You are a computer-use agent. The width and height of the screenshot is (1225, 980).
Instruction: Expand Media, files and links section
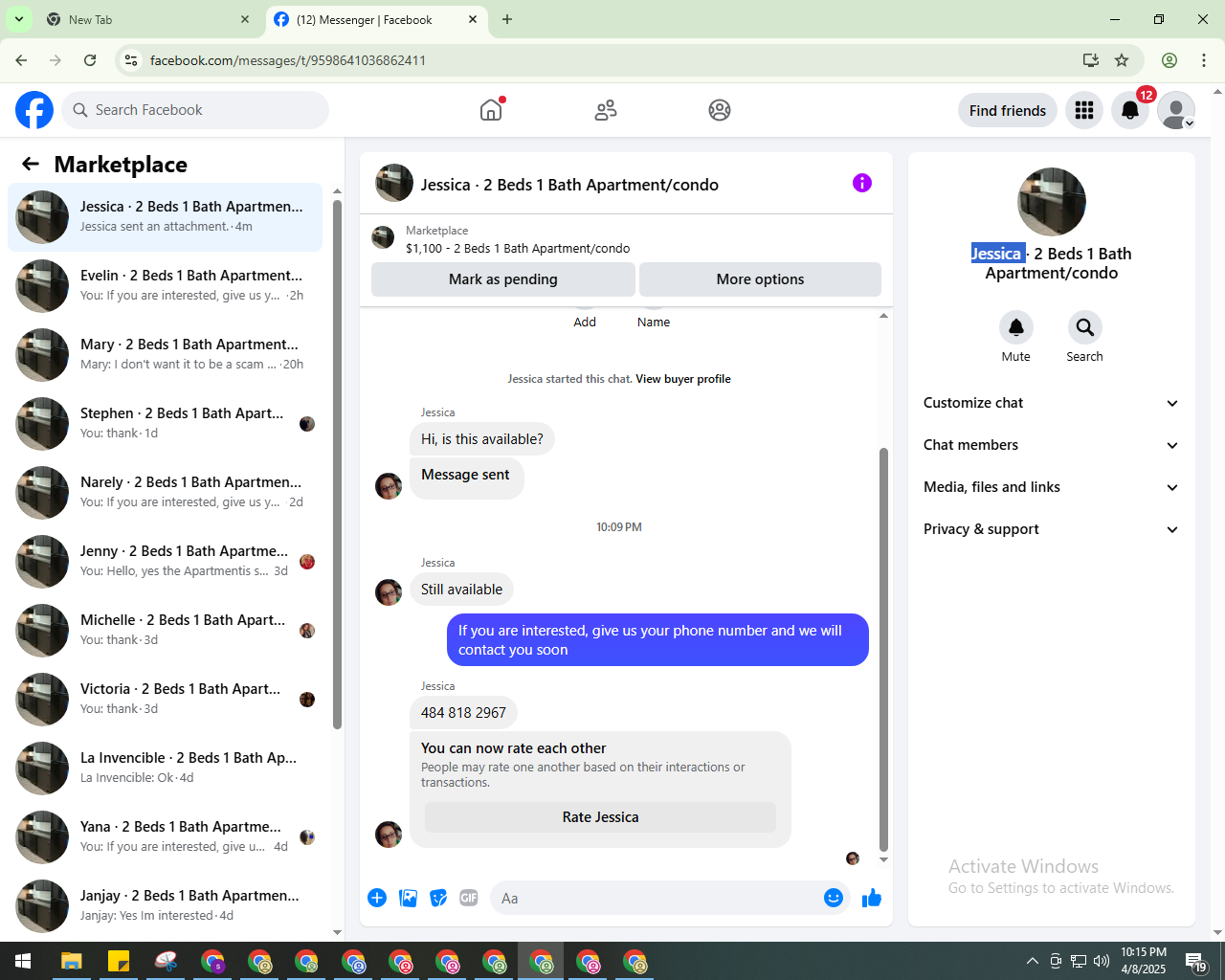pos(1051,487)
